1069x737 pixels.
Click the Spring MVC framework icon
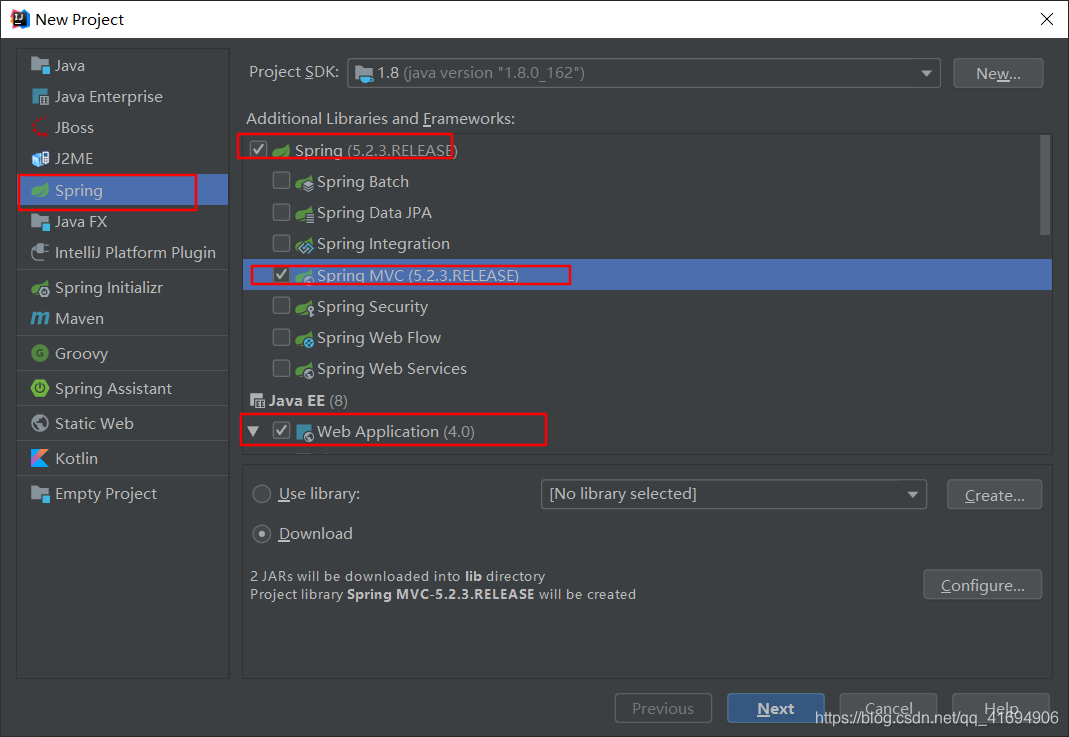point(304,275)
